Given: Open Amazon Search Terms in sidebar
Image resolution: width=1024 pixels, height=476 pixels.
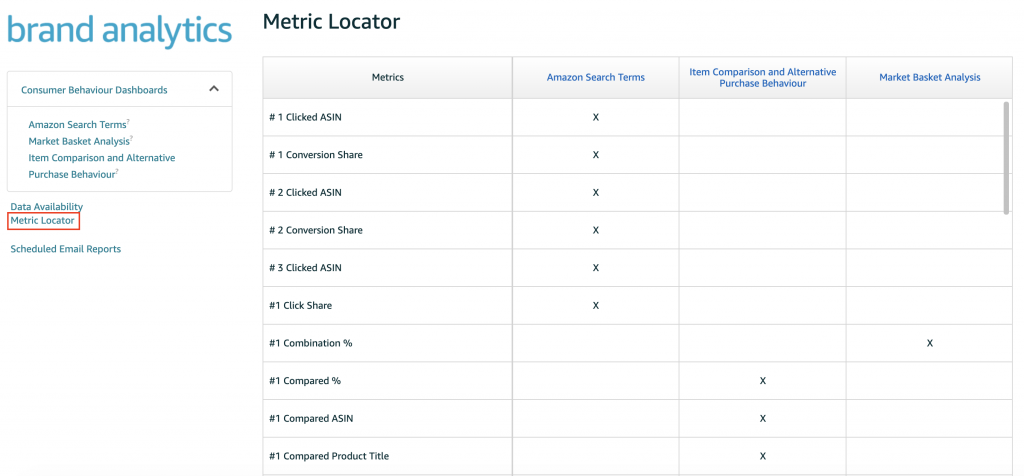Looking at the screenshot, I should [x=77, y=124].
